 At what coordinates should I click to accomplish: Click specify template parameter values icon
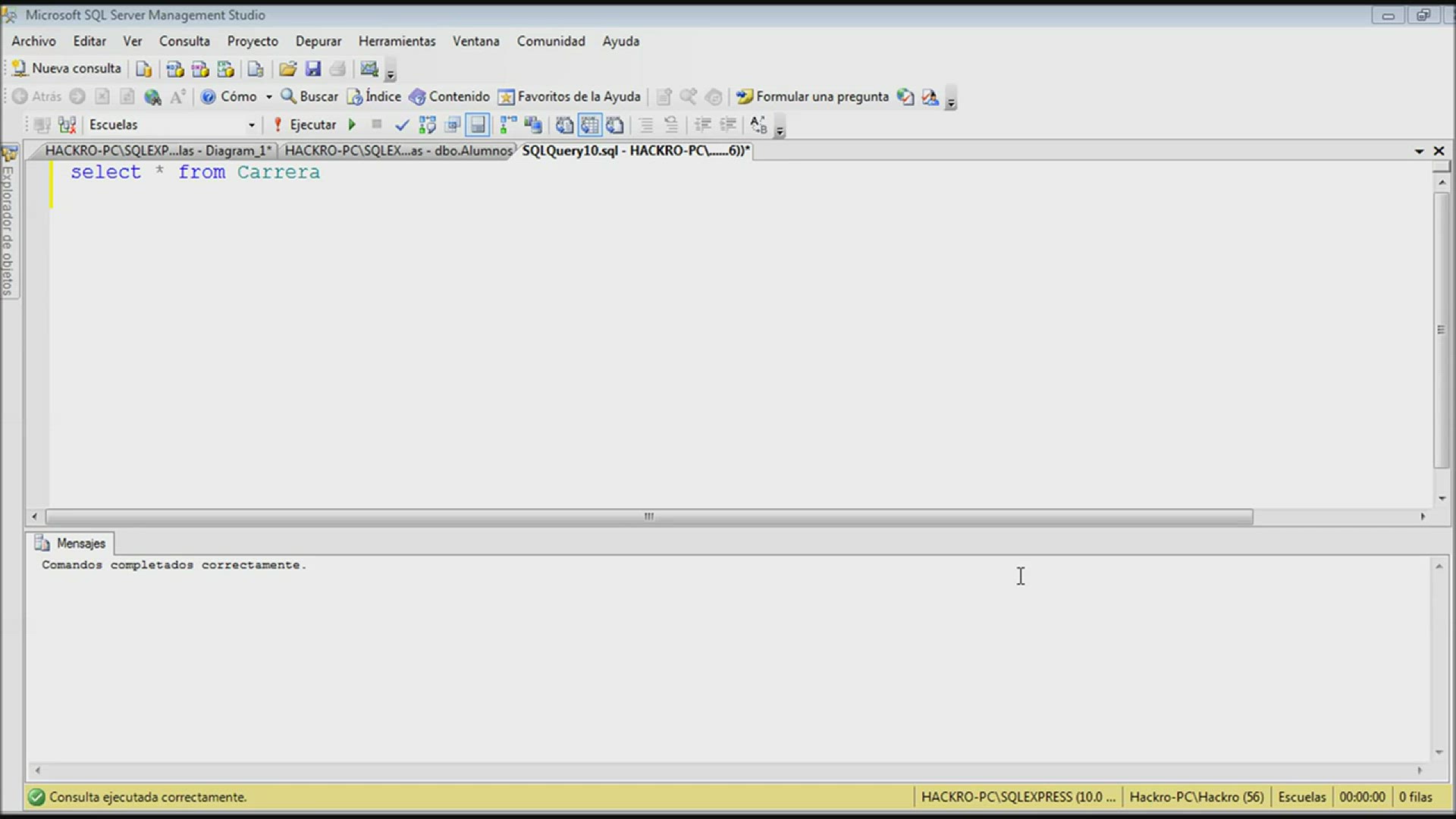[x=758, y=125]
